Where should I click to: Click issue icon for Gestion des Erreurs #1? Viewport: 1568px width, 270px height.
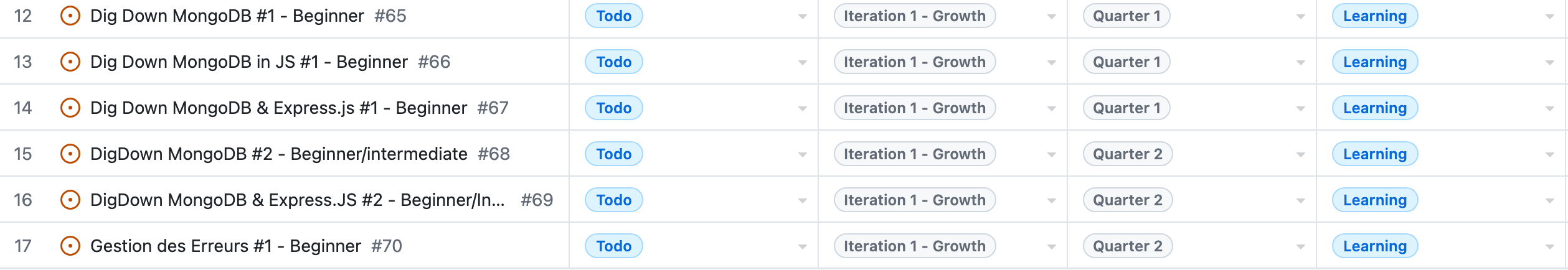pos(70,246)
